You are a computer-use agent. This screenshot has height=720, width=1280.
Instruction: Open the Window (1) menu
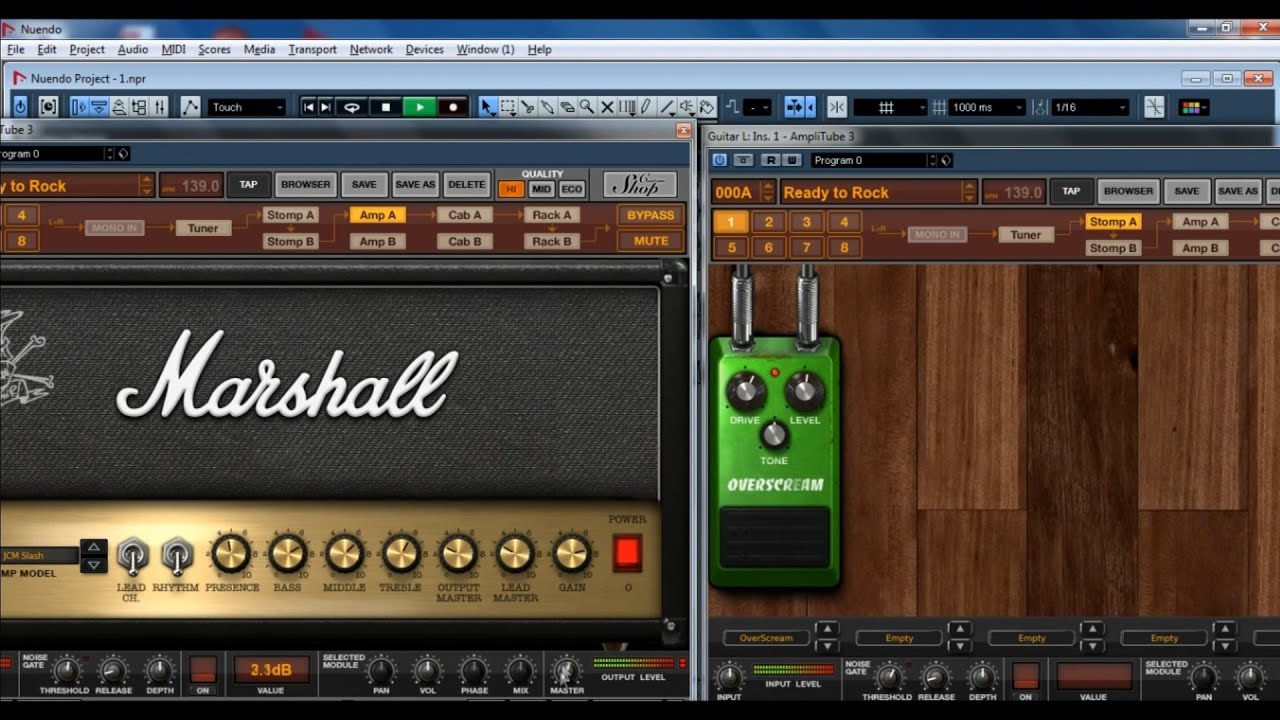pos(485,49)
